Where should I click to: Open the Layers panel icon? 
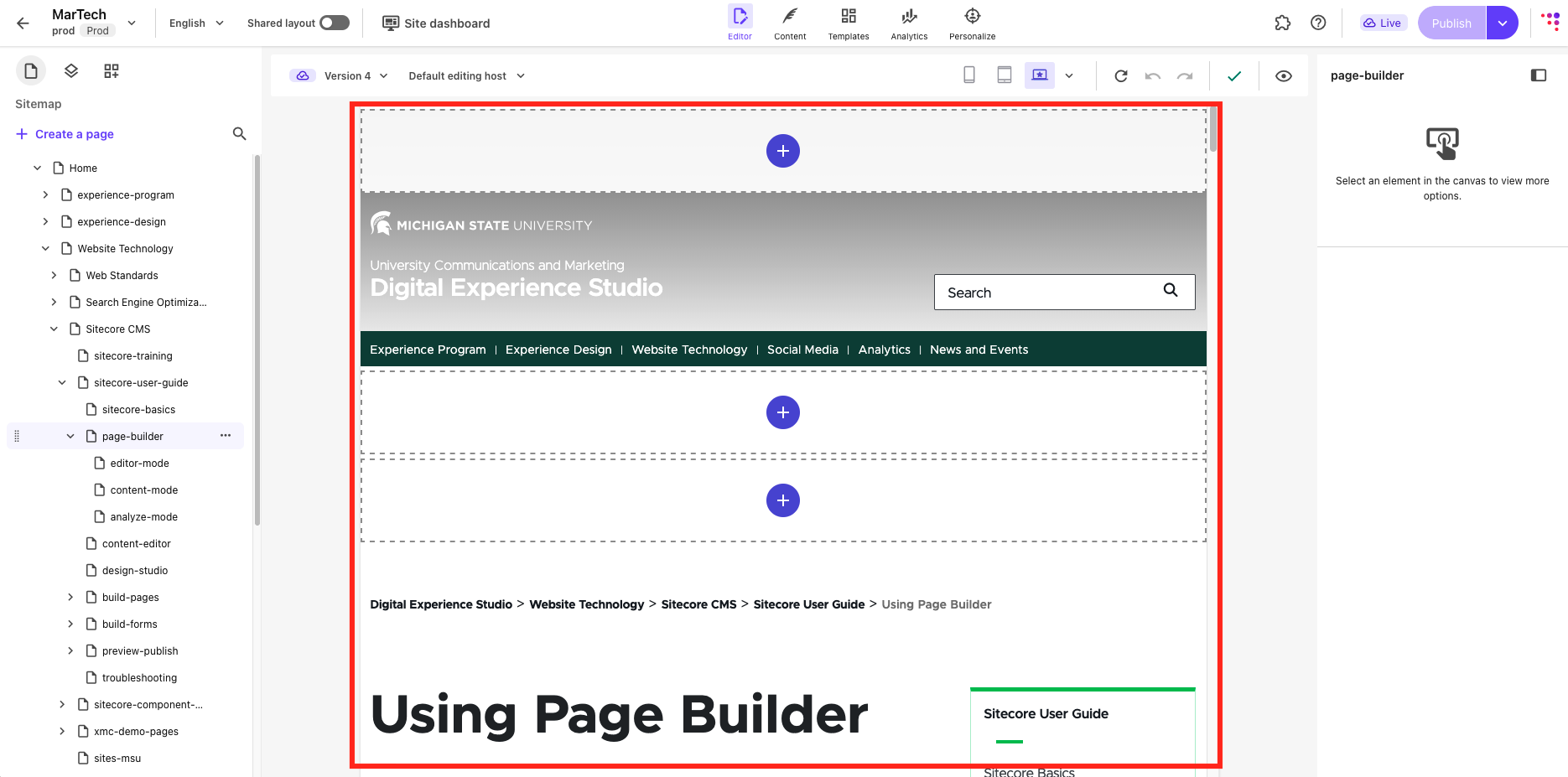pyautogui.click(x=71, y=71)
